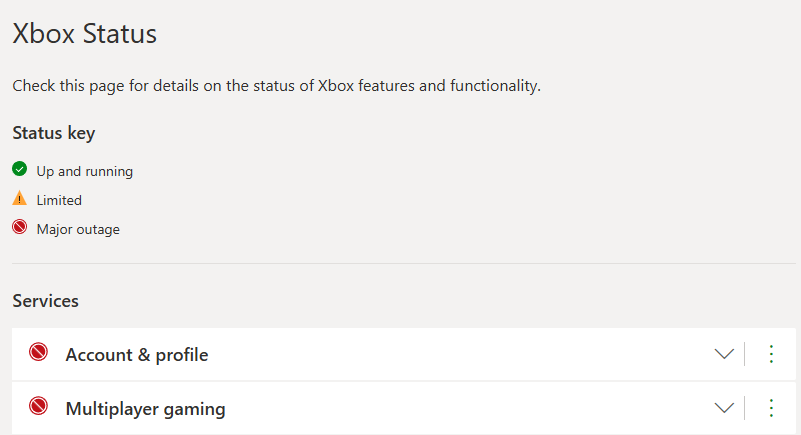This screenshot has height=435, width=801.
Task: Open the Multiplayer gaming three-dot options menu
Action: click(771, 408)
